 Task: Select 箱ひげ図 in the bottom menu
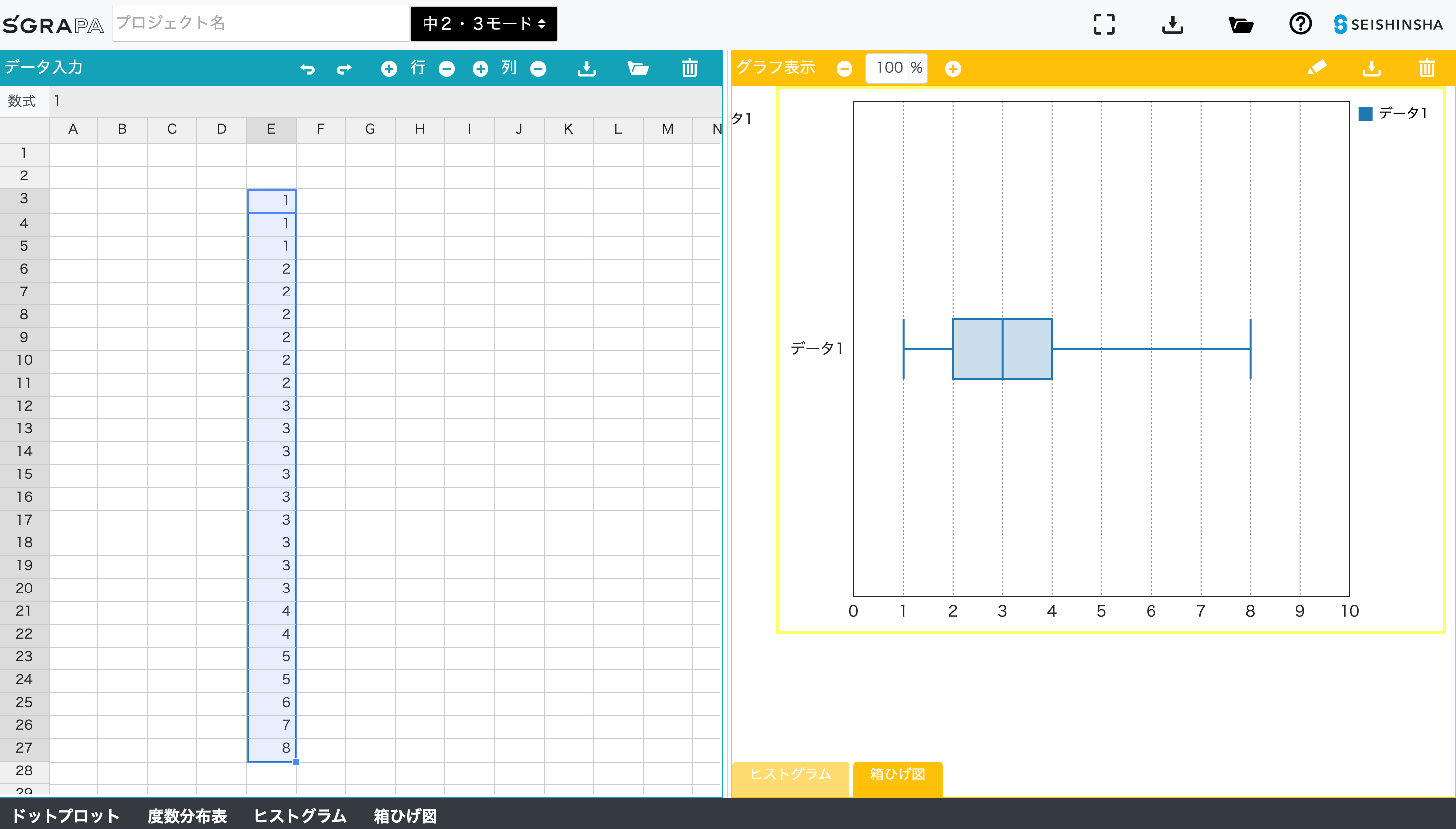pyautogui.click(x=406, y=815)
